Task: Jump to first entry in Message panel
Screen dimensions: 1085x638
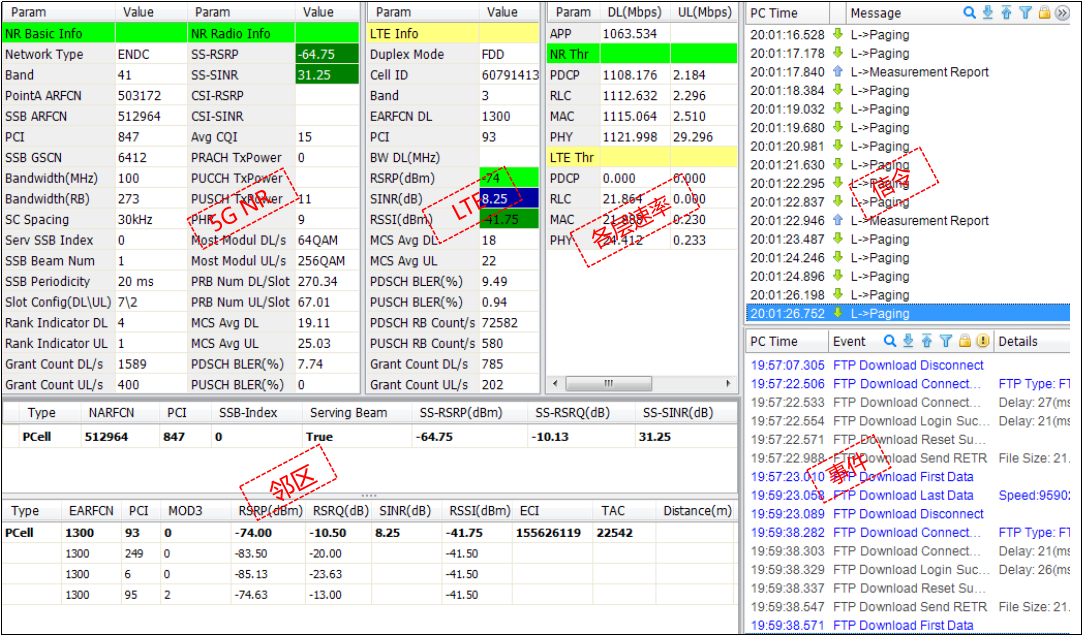Action: click(1007, 12)
